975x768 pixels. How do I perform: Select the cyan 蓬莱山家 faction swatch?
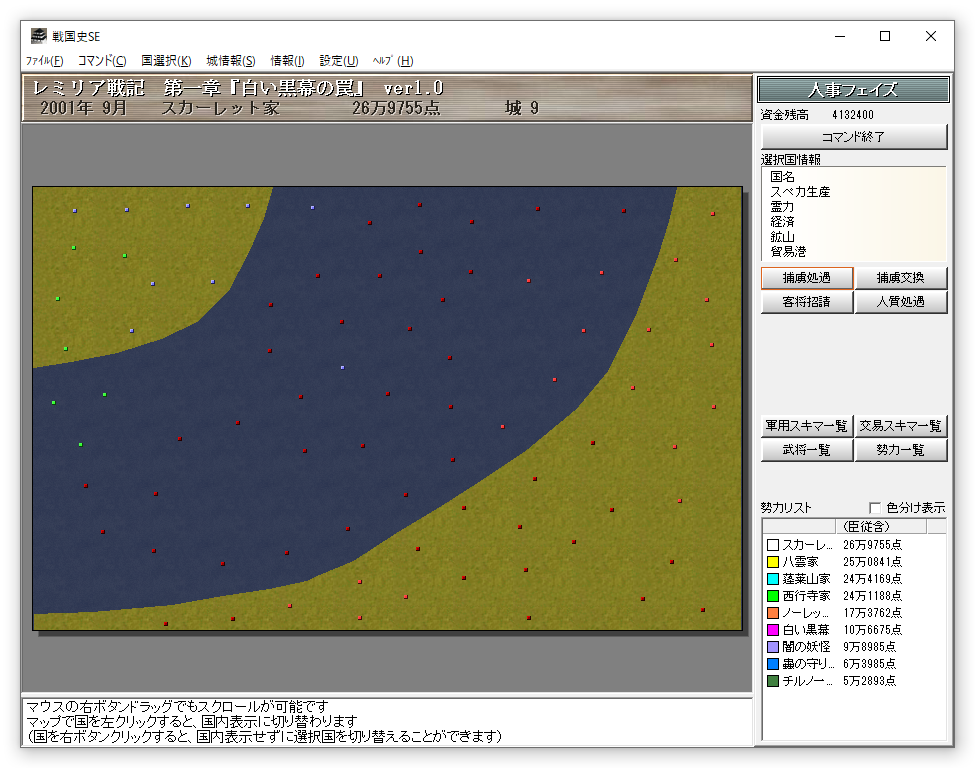(772, 580)
